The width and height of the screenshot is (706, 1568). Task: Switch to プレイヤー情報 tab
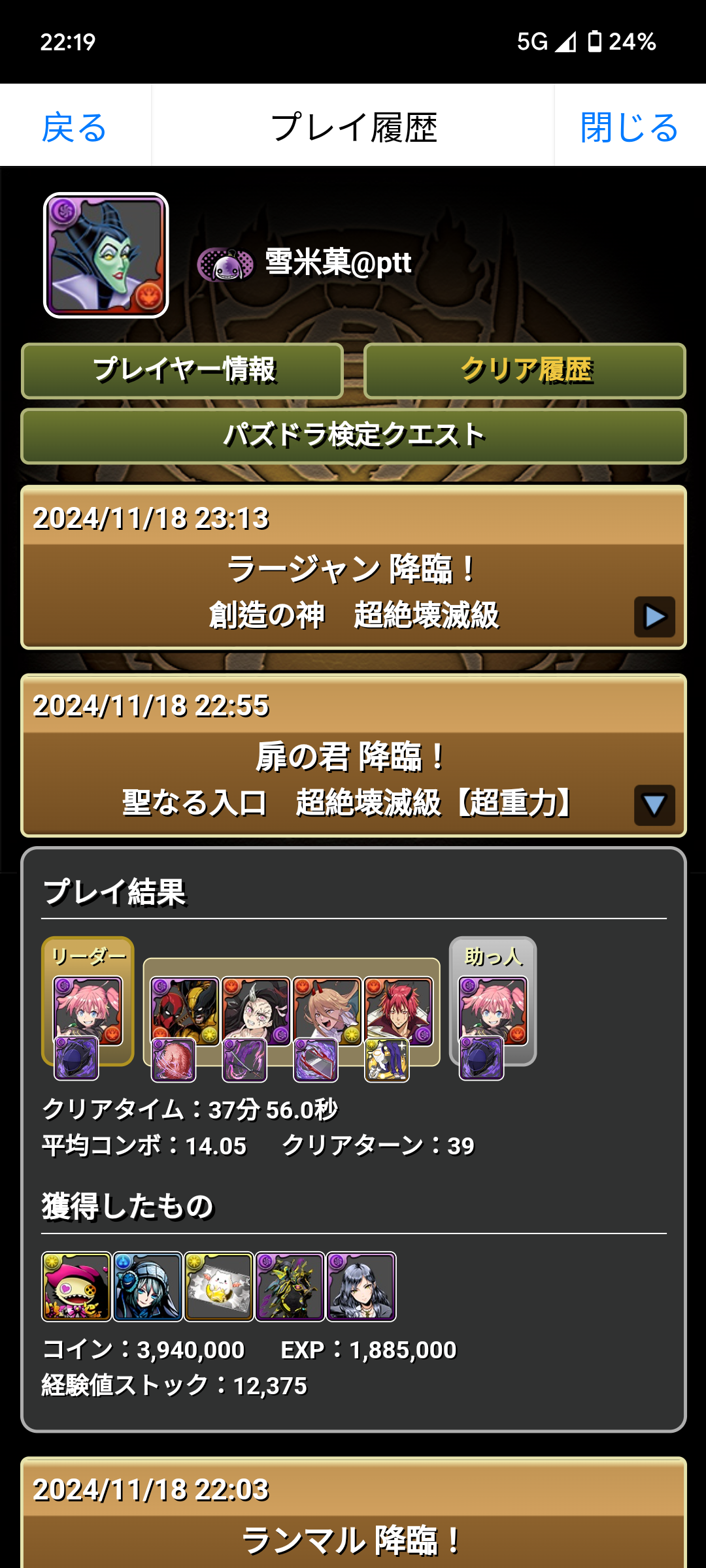coord(182,370)
